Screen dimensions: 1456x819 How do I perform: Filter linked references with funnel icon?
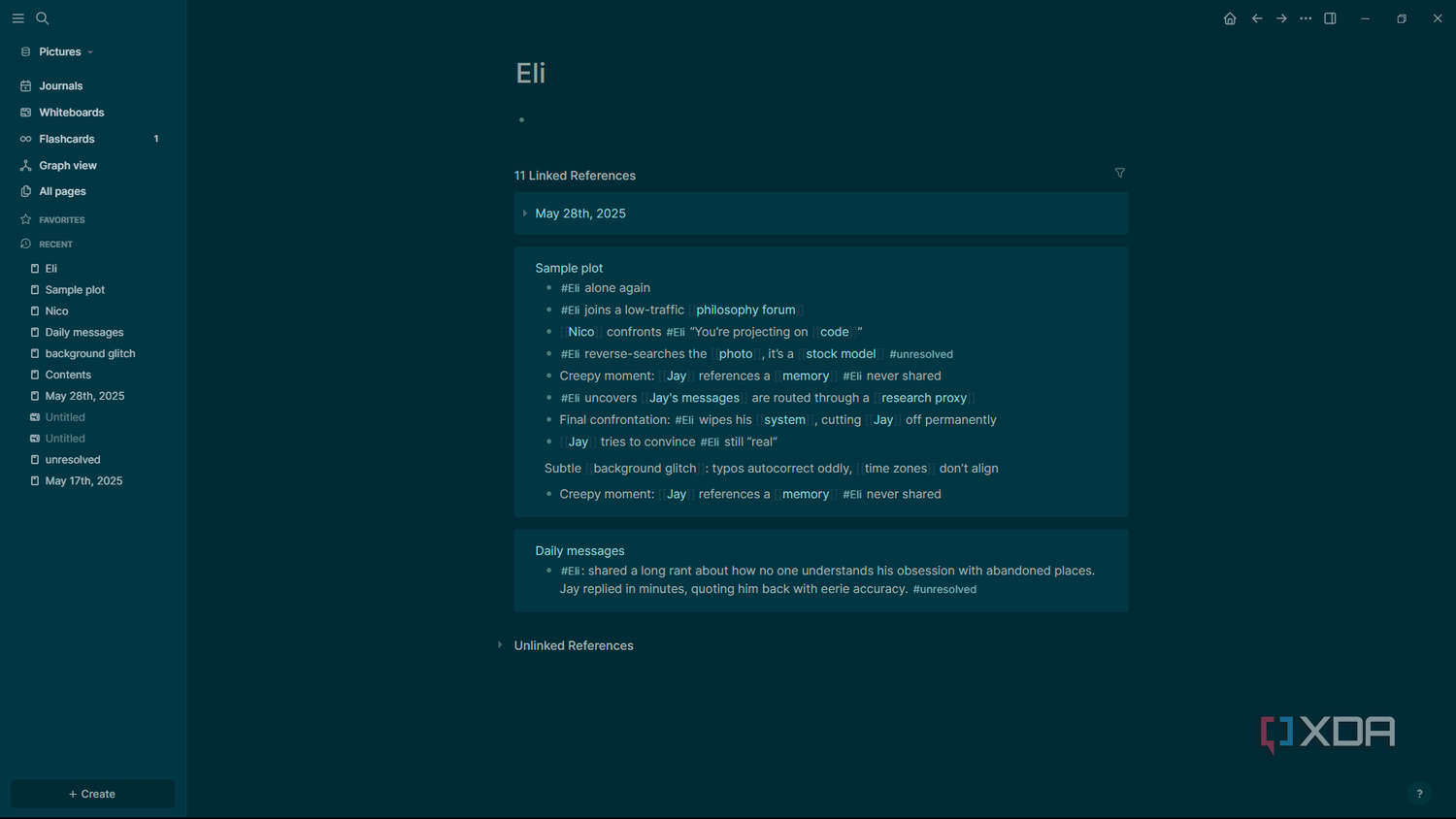[1120, 173]
